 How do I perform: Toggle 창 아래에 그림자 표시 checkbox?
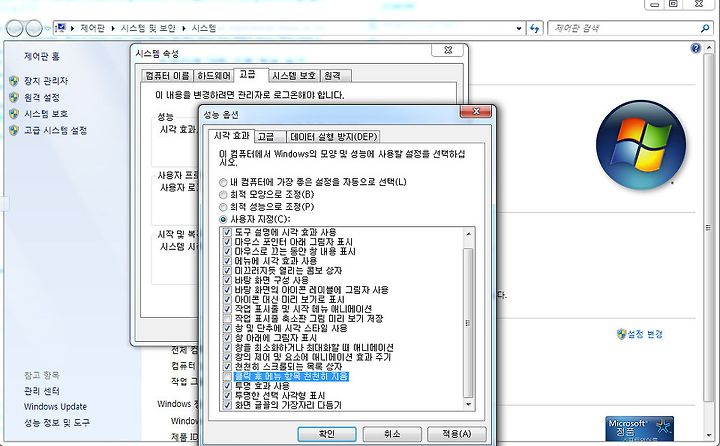coord(227,338)
